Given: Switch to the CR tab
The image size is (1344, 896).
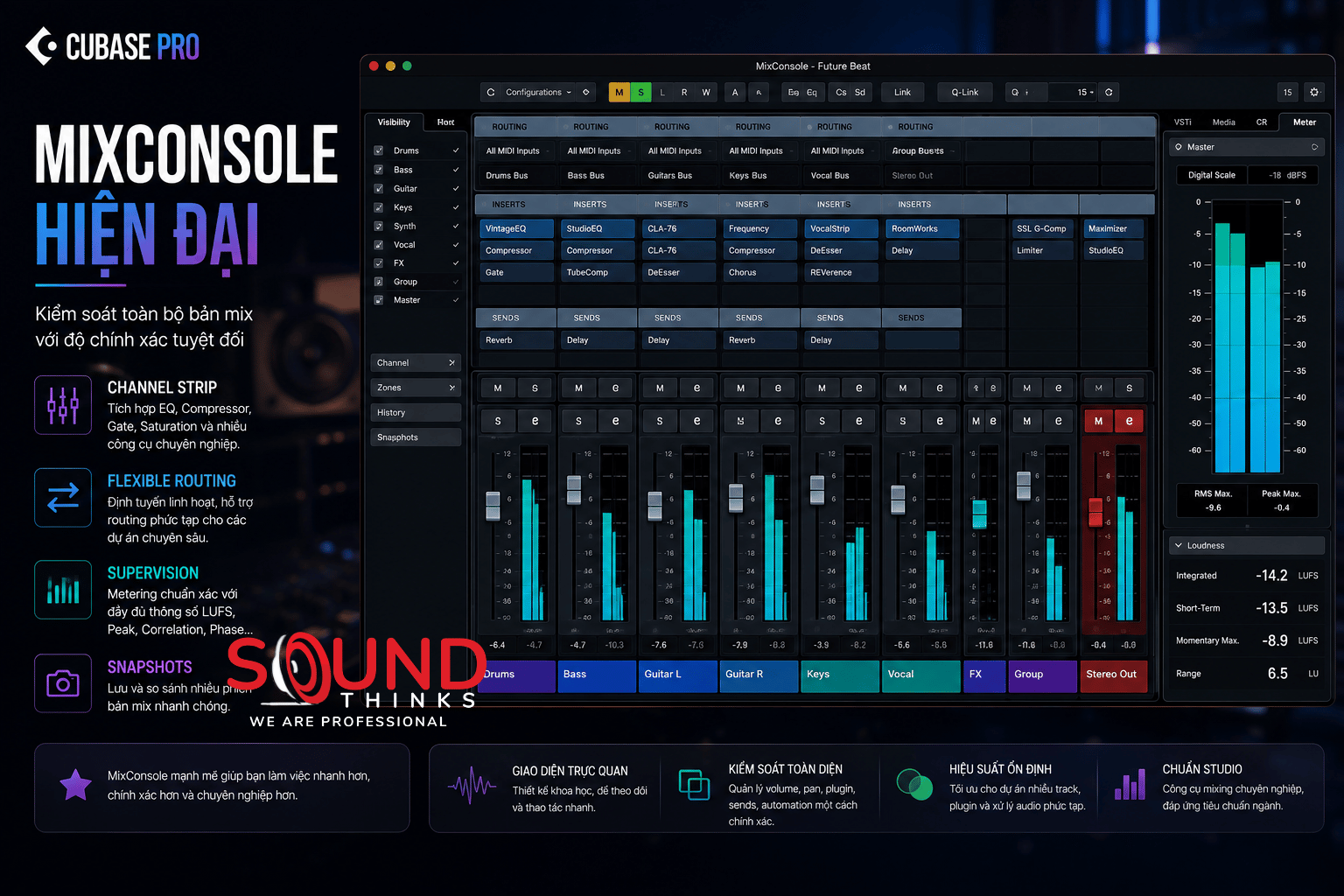Looking at the screenshot, I should pos(1262,122).
